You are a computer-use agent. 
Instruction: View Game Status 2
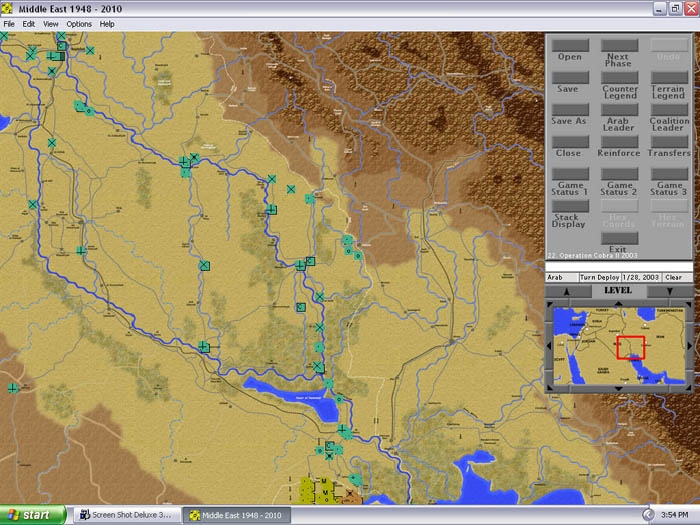click(x=619, y=174)
